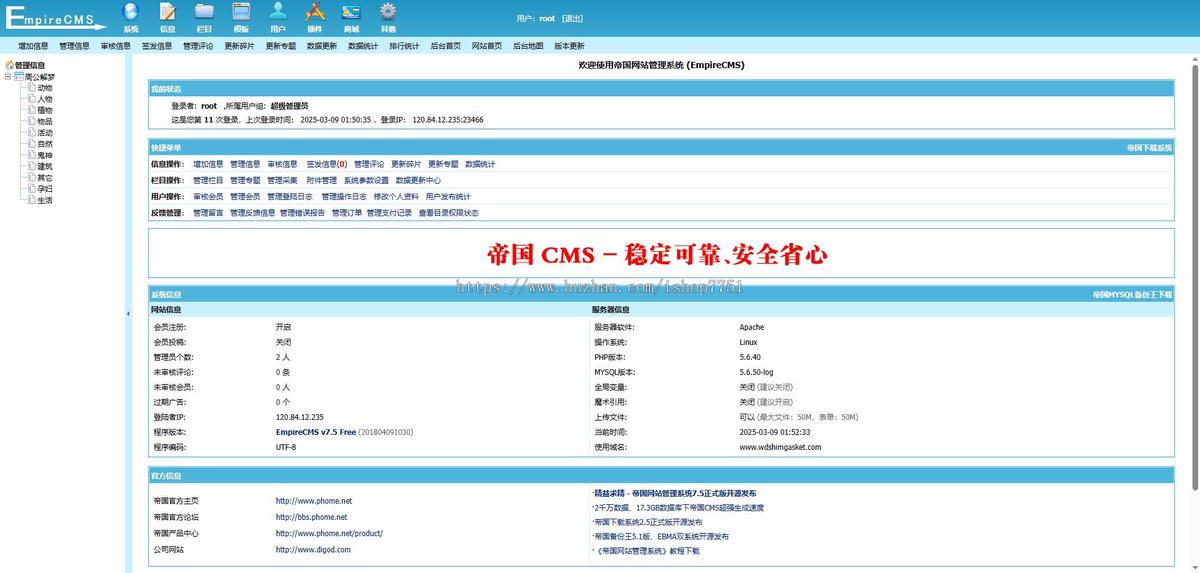This screenshot has height=573, width=1200.
Task: Open the 插件 (Plugin) tools icon
Action: pyautogui.click(x=315, y=12)
